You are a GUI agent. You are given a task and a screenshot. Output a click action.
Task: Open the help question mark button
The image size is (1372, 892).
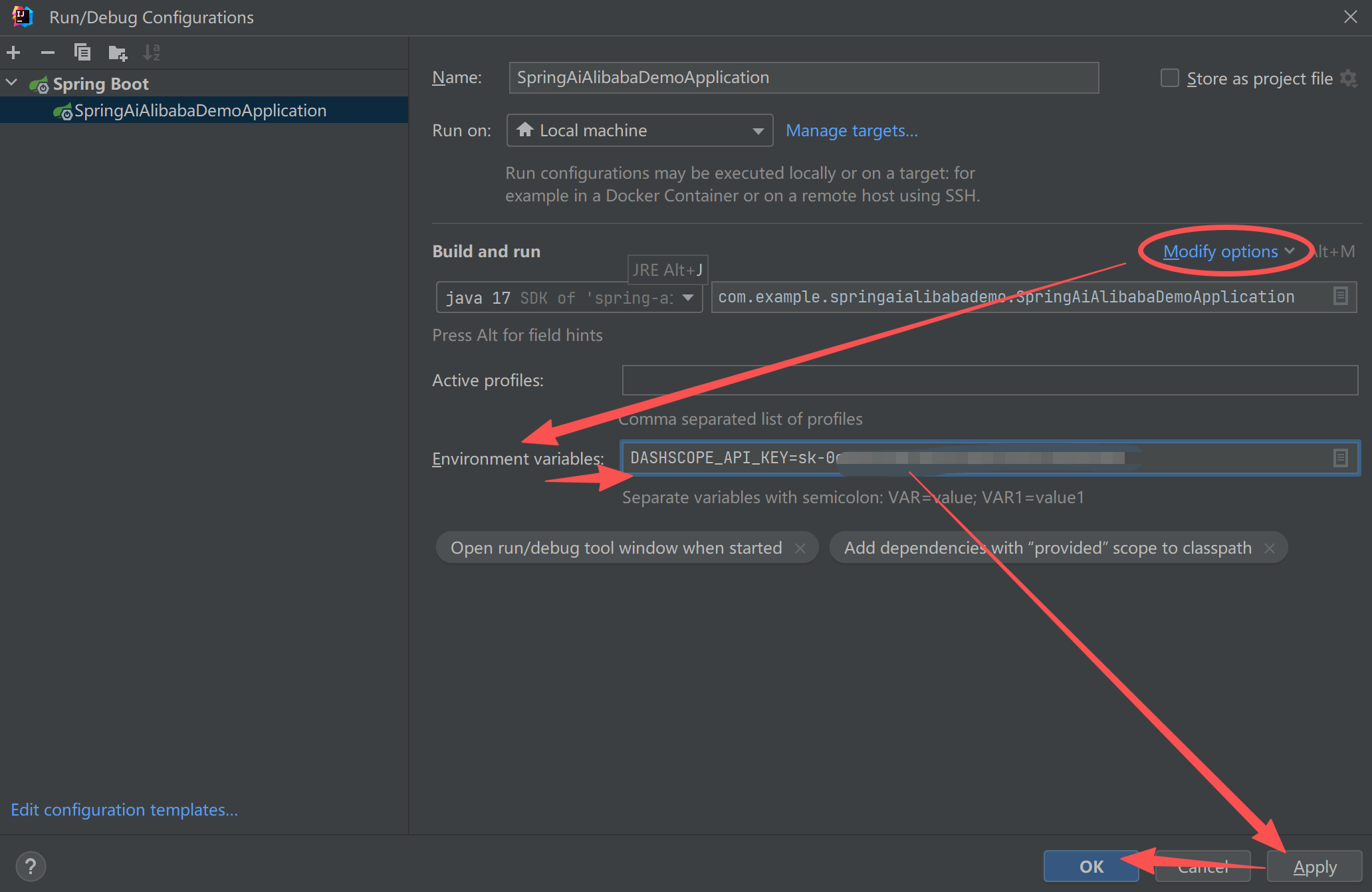[30, 866]
